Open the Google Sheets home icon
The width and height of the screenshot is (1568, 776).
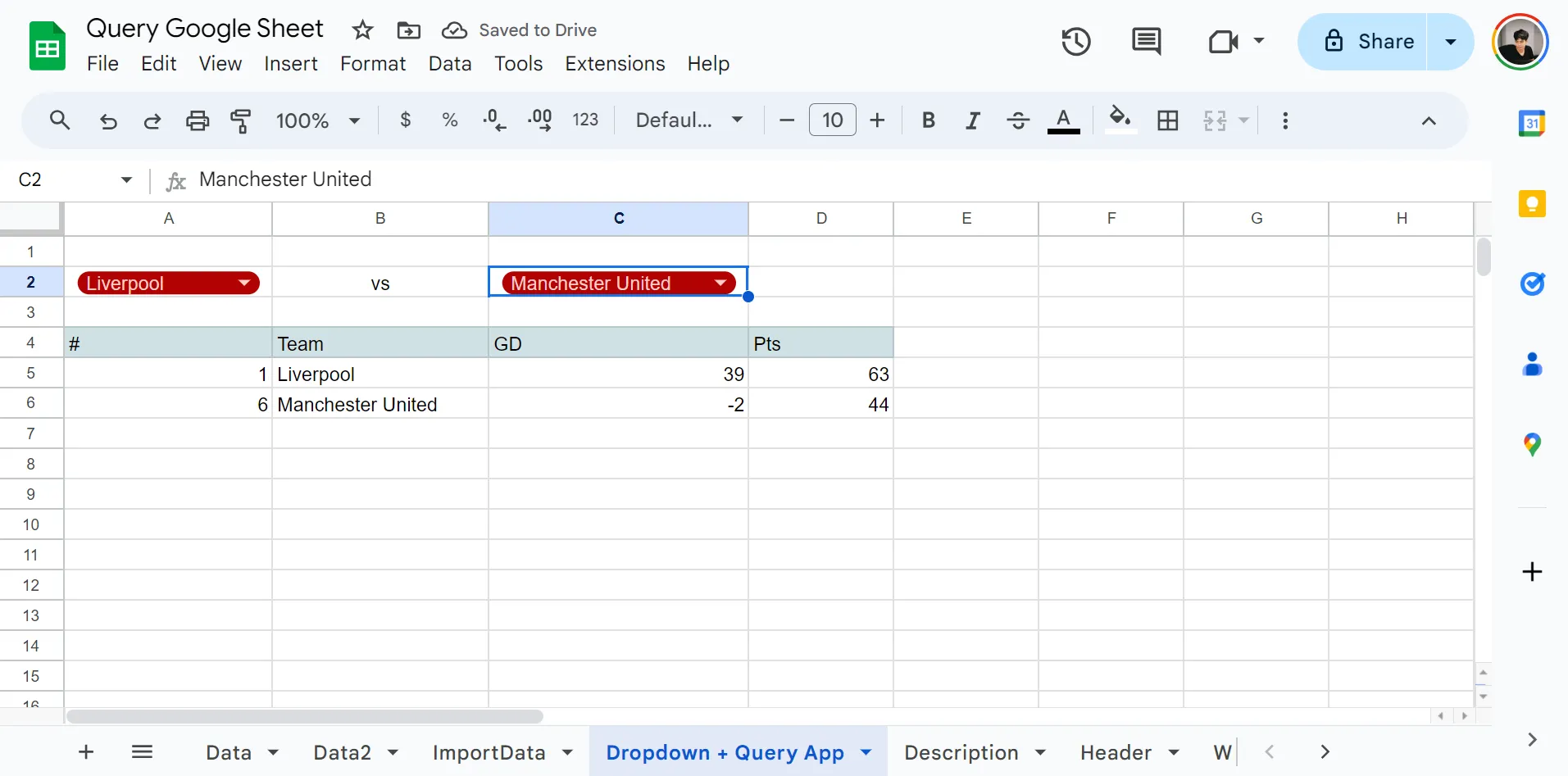point(48,47)
